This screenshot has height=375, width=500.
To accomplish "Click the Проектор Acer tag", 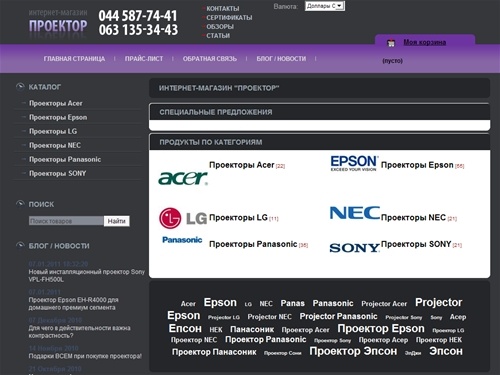I will pos(305,330).
